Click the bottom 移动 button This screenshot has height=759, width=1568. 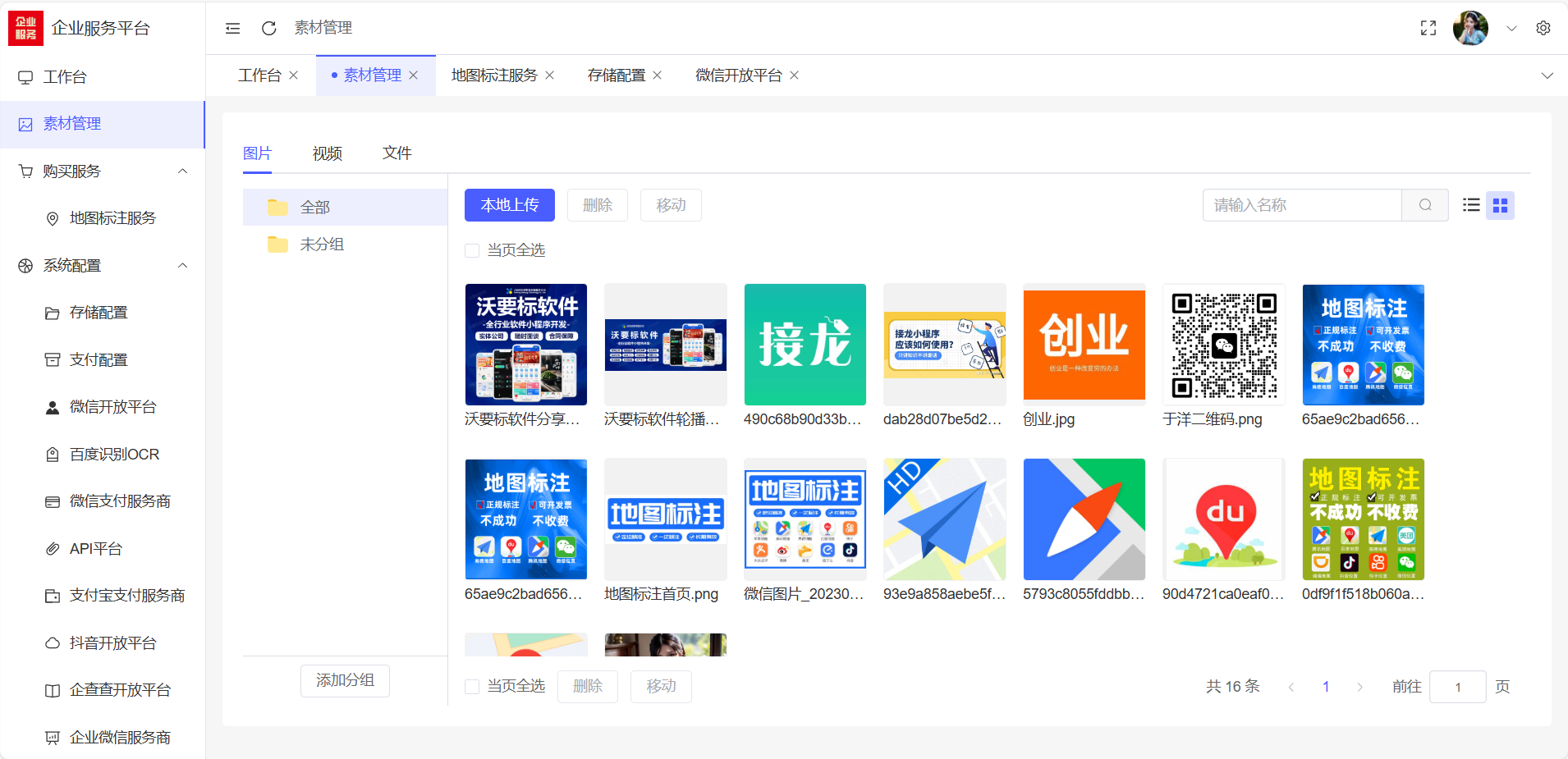click(x=661, y=687)
